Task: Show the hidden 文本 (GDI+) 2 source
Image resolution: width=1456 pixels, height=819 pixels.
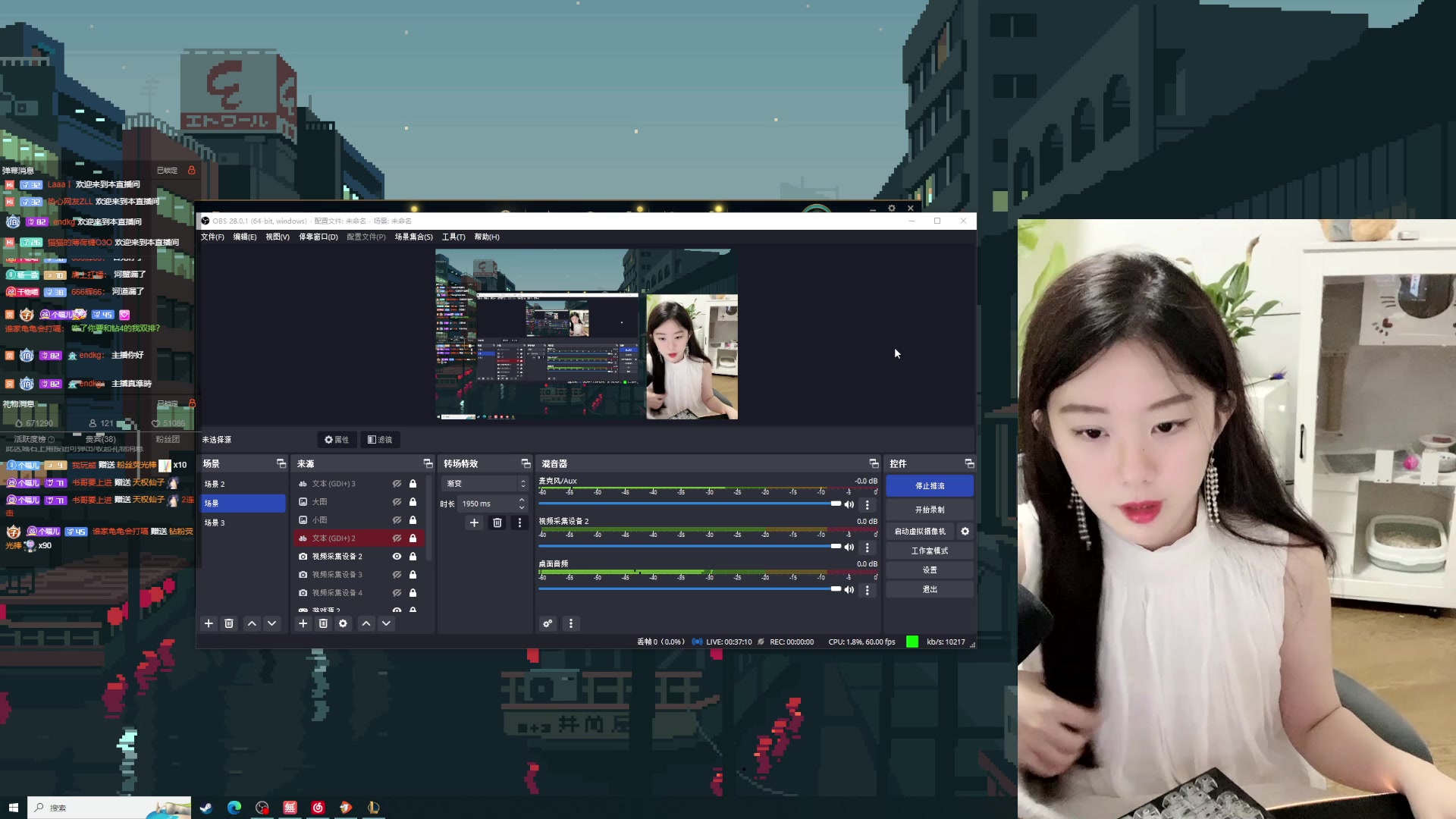Action: (x=397, y=538)
